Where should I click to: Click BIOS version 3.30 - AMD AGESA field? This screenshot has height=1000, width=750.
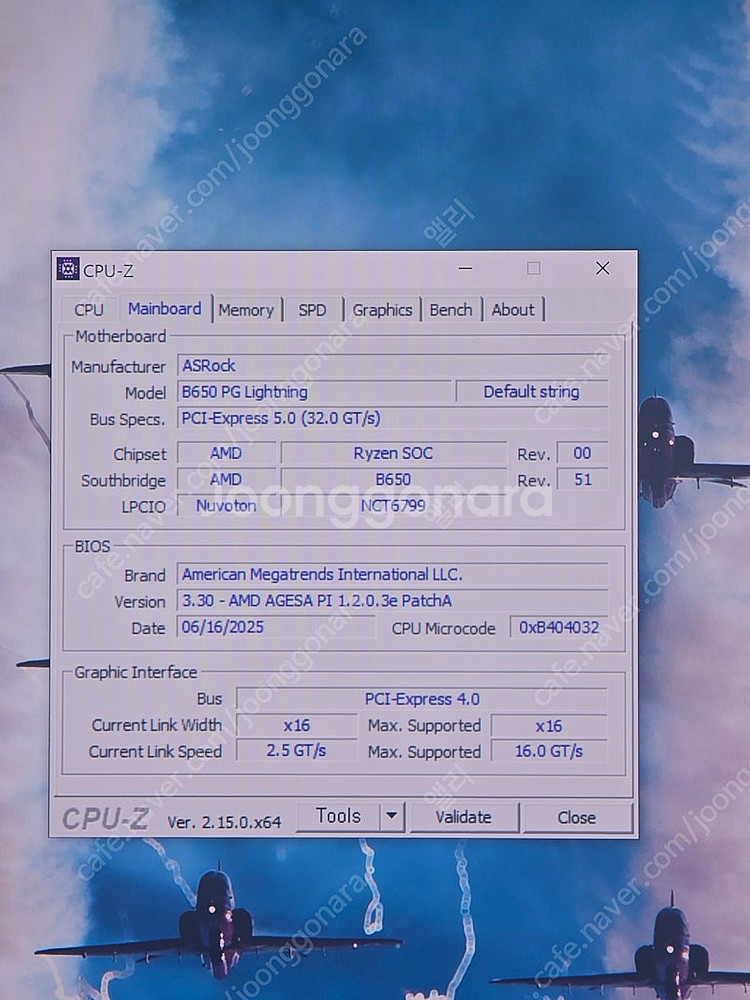pos(392,601)
